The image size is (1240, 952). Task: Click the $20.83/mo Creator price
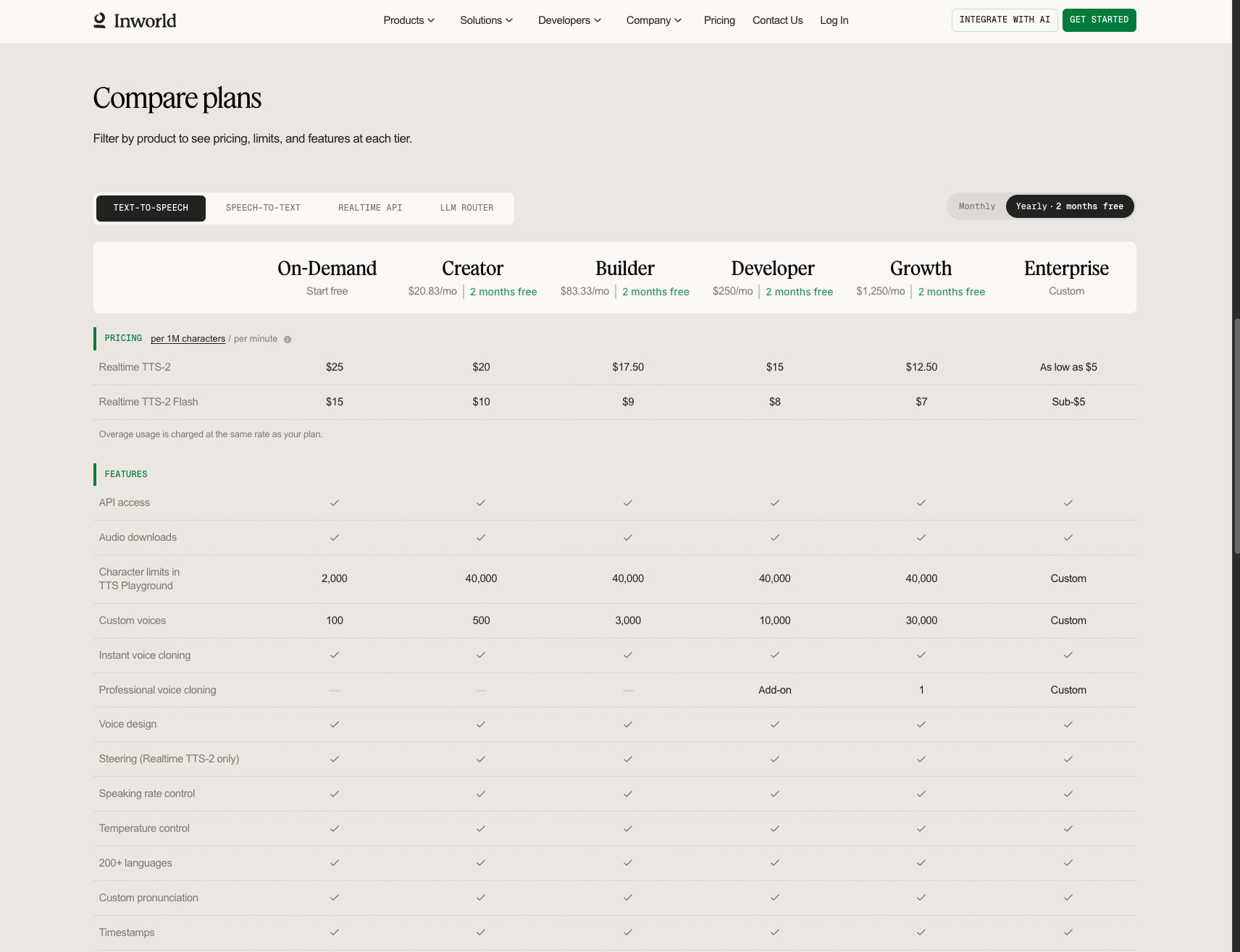point(432,291)
